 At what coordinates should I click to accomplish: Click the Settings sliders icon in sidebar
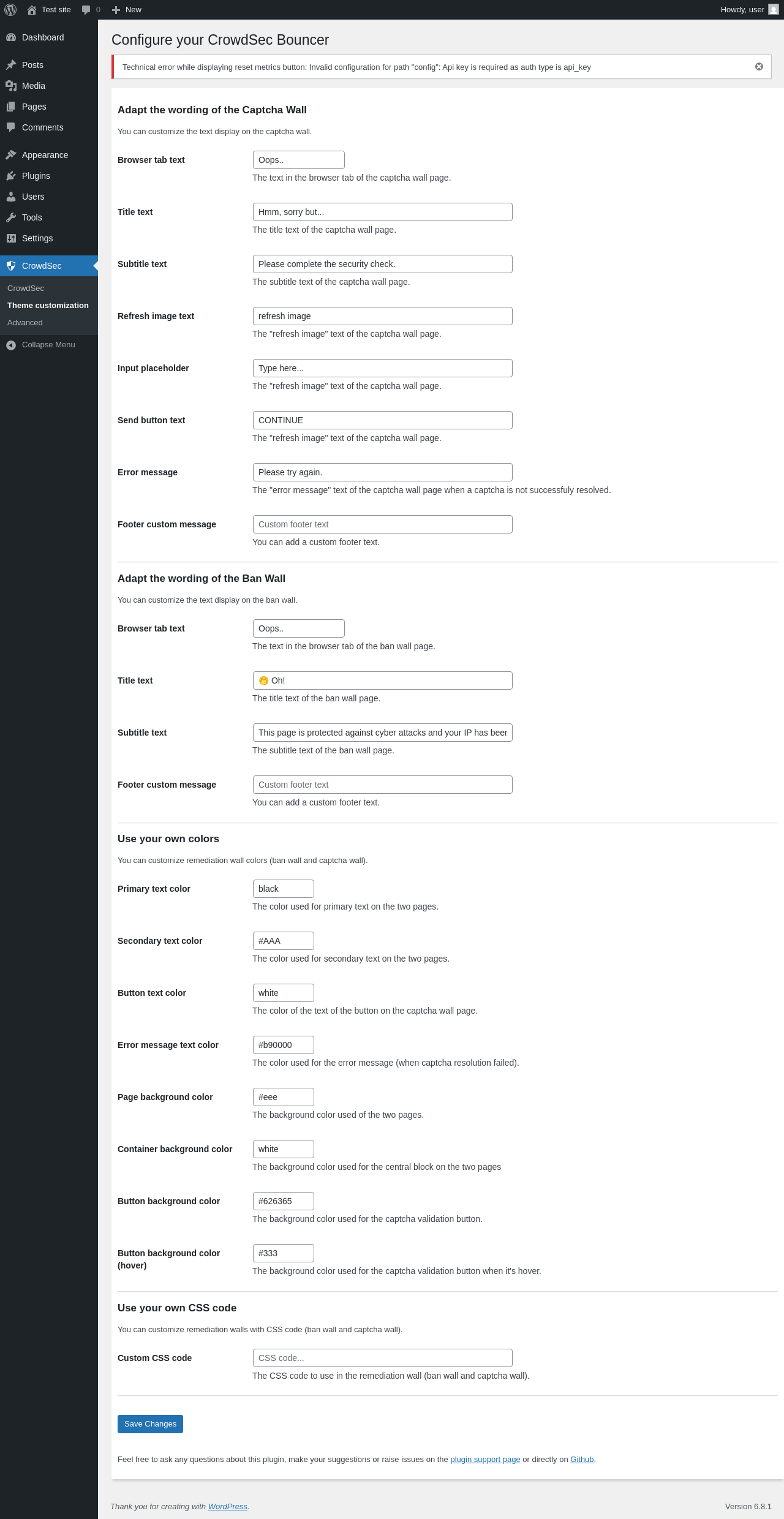(11, 238)
